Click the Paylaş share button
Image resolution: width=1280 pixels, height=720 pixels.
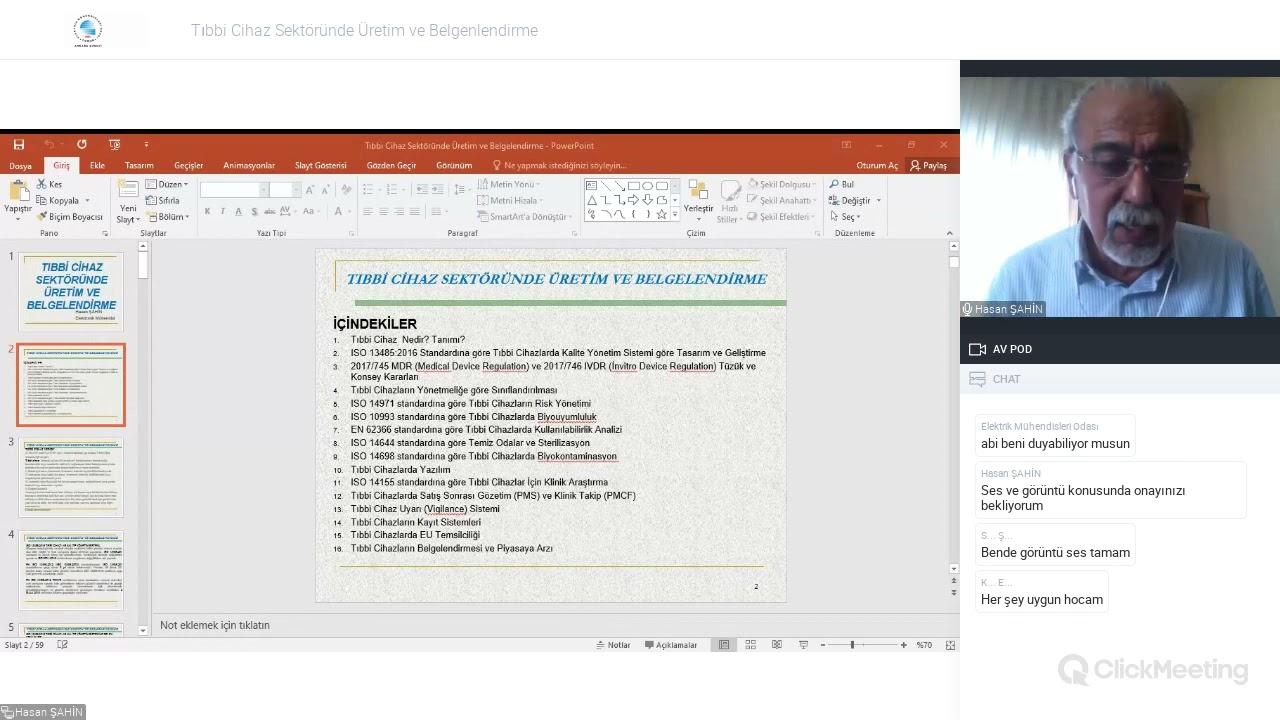pos(929,166)
